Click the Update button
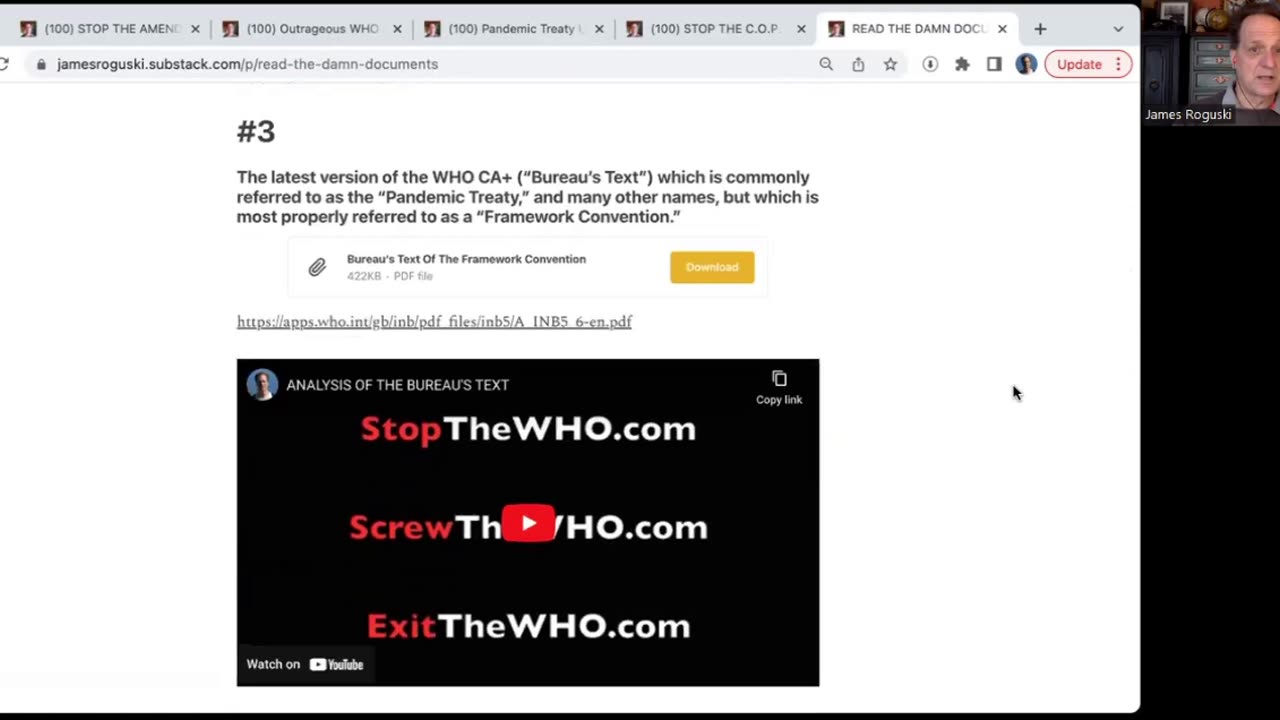 [x=1079, y=64]
